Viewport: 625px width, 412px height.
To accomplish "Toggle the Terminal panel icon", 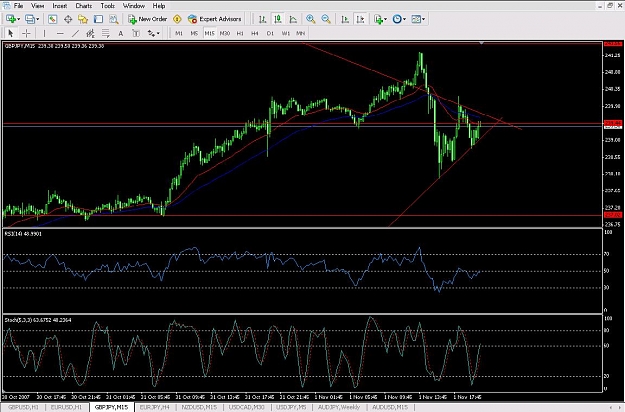I will 98,19.
